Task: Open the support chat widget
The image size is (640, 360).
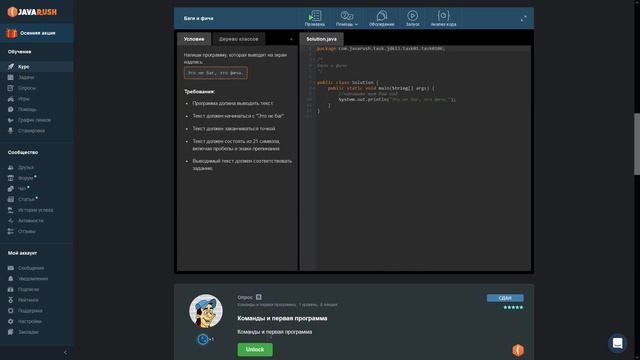Action: 617,343
